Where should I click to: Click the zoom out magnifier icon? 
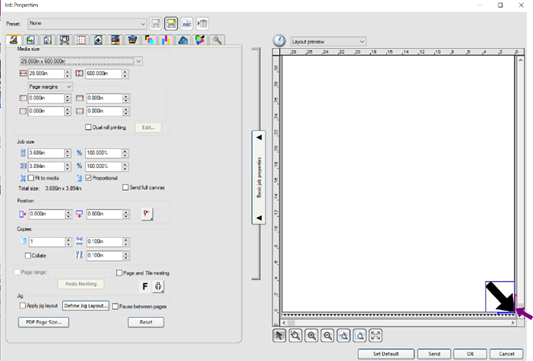coord(328,336)
